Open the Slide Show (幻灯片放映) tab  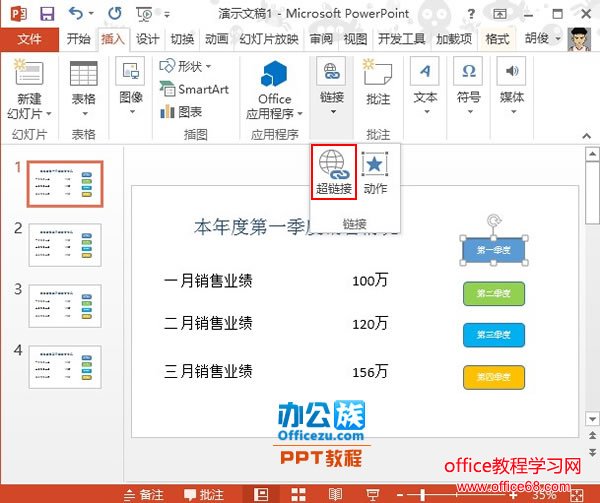(269, 39)
